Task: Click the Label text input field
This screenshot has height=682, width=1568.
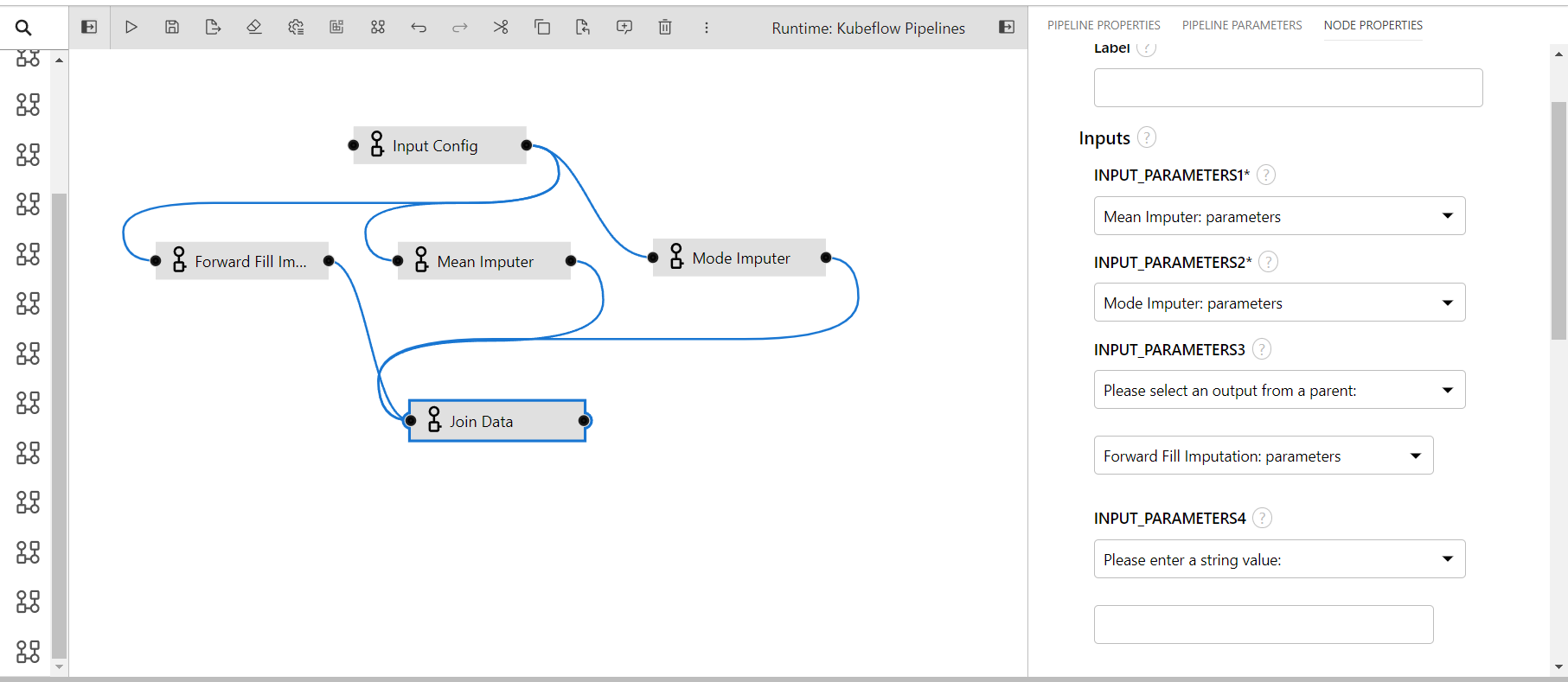Action: tap(1288, 87)
